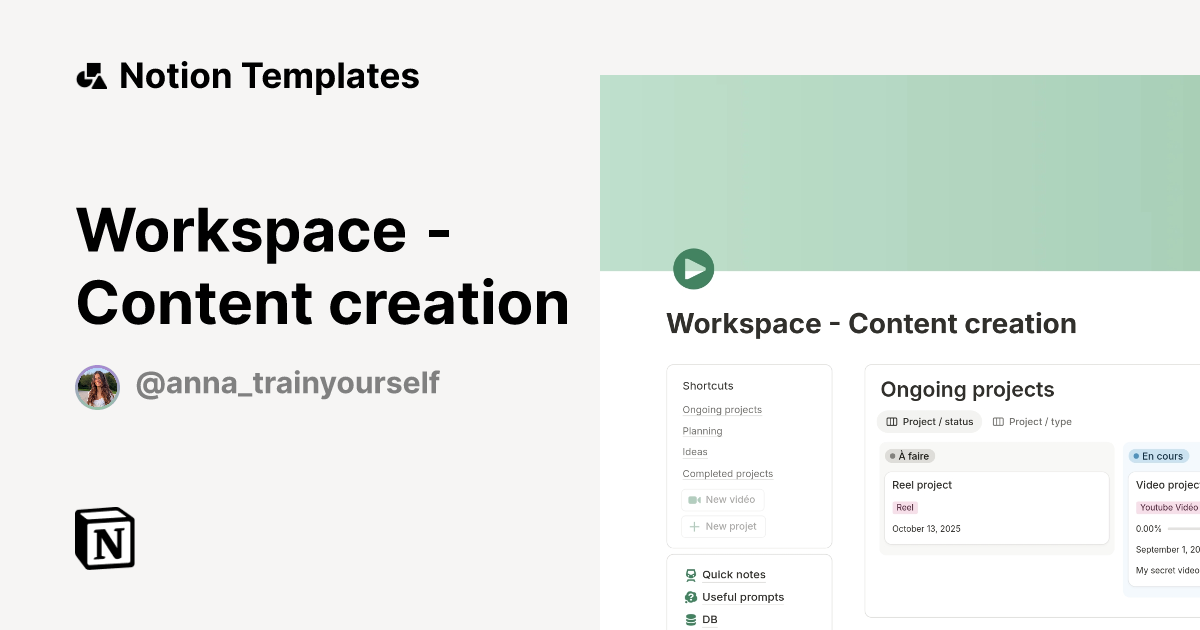The image size is (1200, 630).
Task: Click the monitor icon beside Quick notes
Action: [x=690, y=574]
